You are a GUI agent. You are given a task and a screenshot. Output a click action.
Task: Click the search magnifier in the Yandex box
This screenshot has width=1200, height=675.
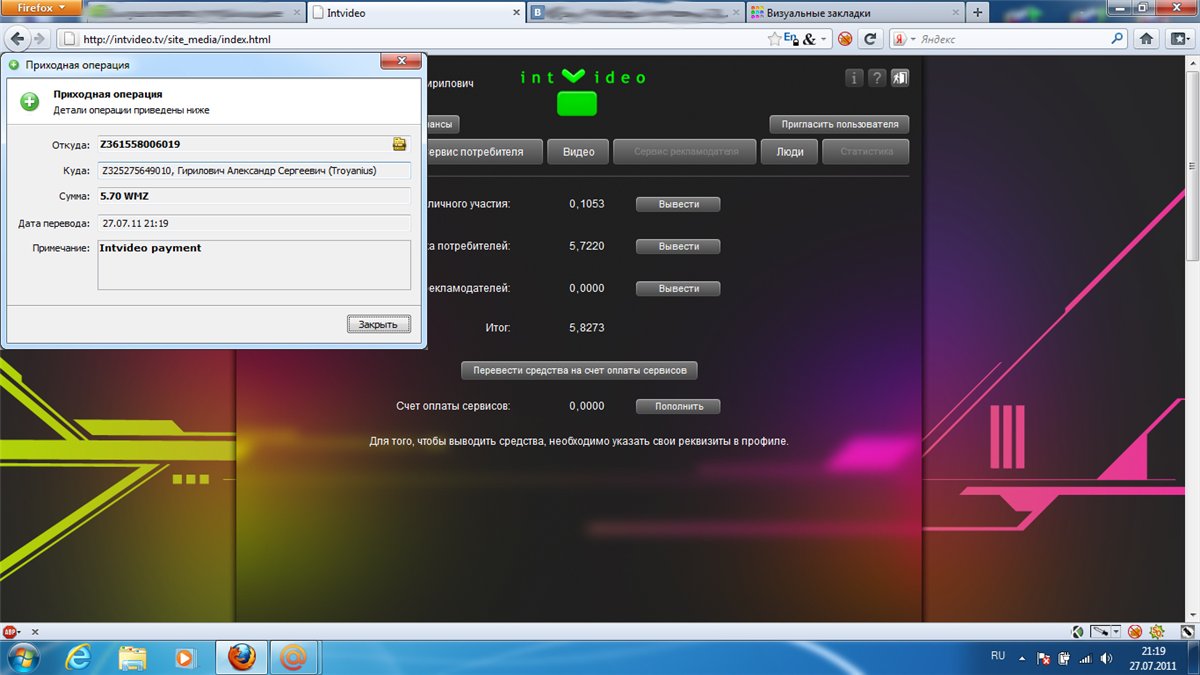(1117, 39)
